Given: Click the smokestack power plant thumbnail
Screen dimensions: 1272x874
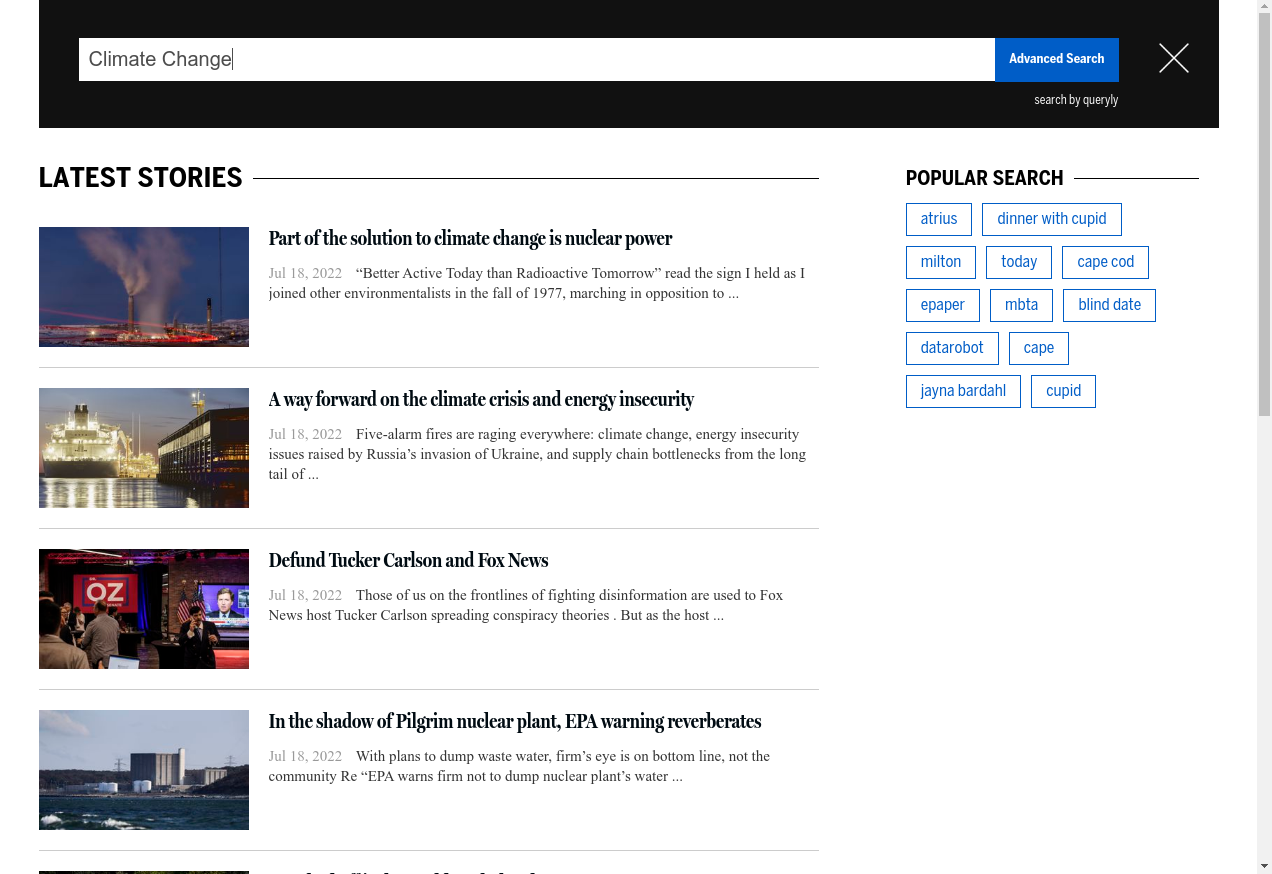Looking at the screenshot, I should (x=144, y=287).
